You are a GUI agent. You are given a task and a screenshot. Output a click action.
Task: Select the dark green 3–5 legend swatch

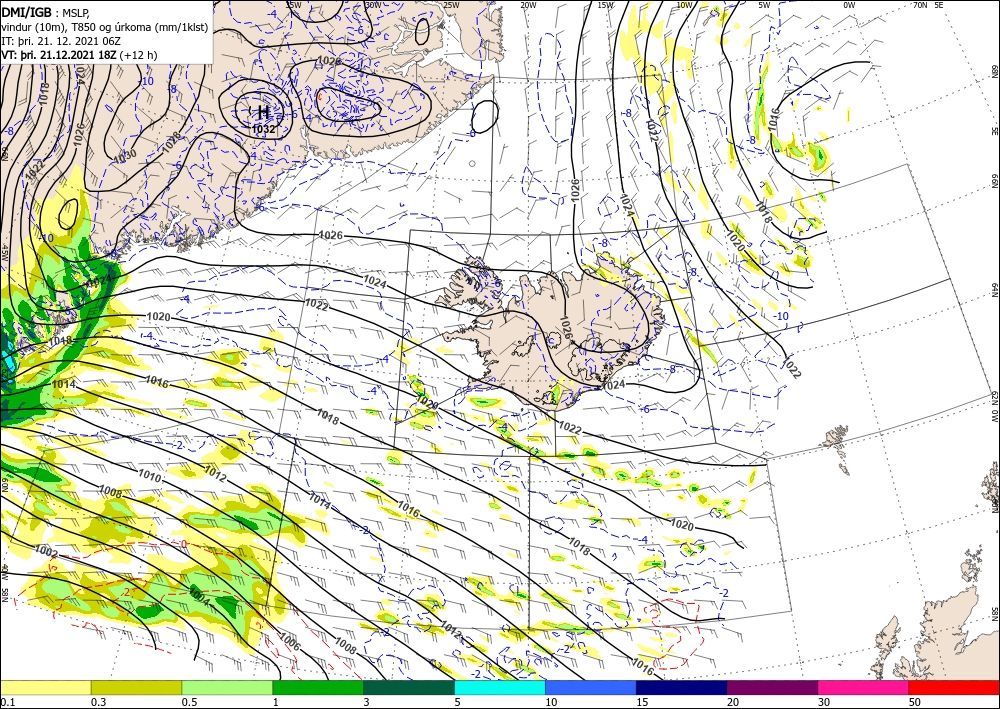click(409, 687)
